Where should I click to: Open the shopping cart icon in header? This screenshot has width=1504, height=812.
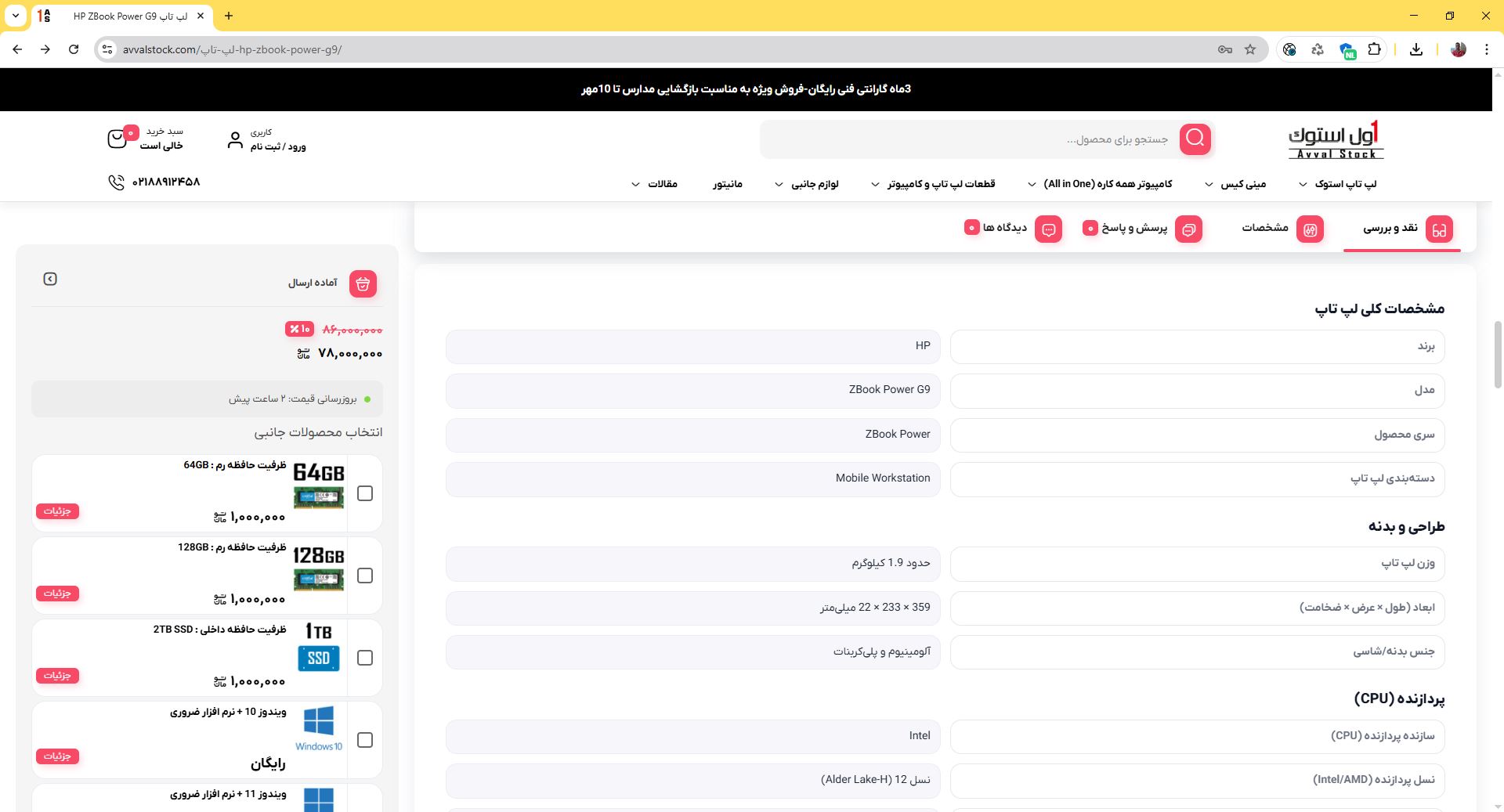[x=119, y=139]
